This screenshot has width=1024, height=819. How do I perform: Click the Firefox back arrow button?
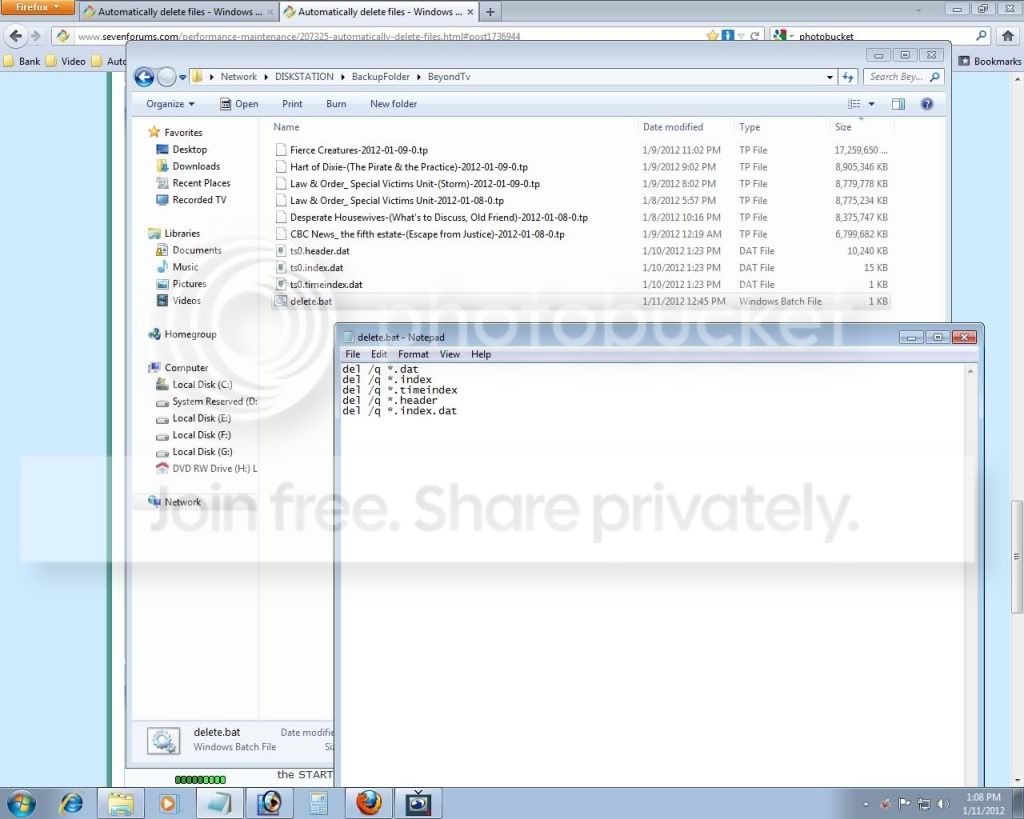16,36
